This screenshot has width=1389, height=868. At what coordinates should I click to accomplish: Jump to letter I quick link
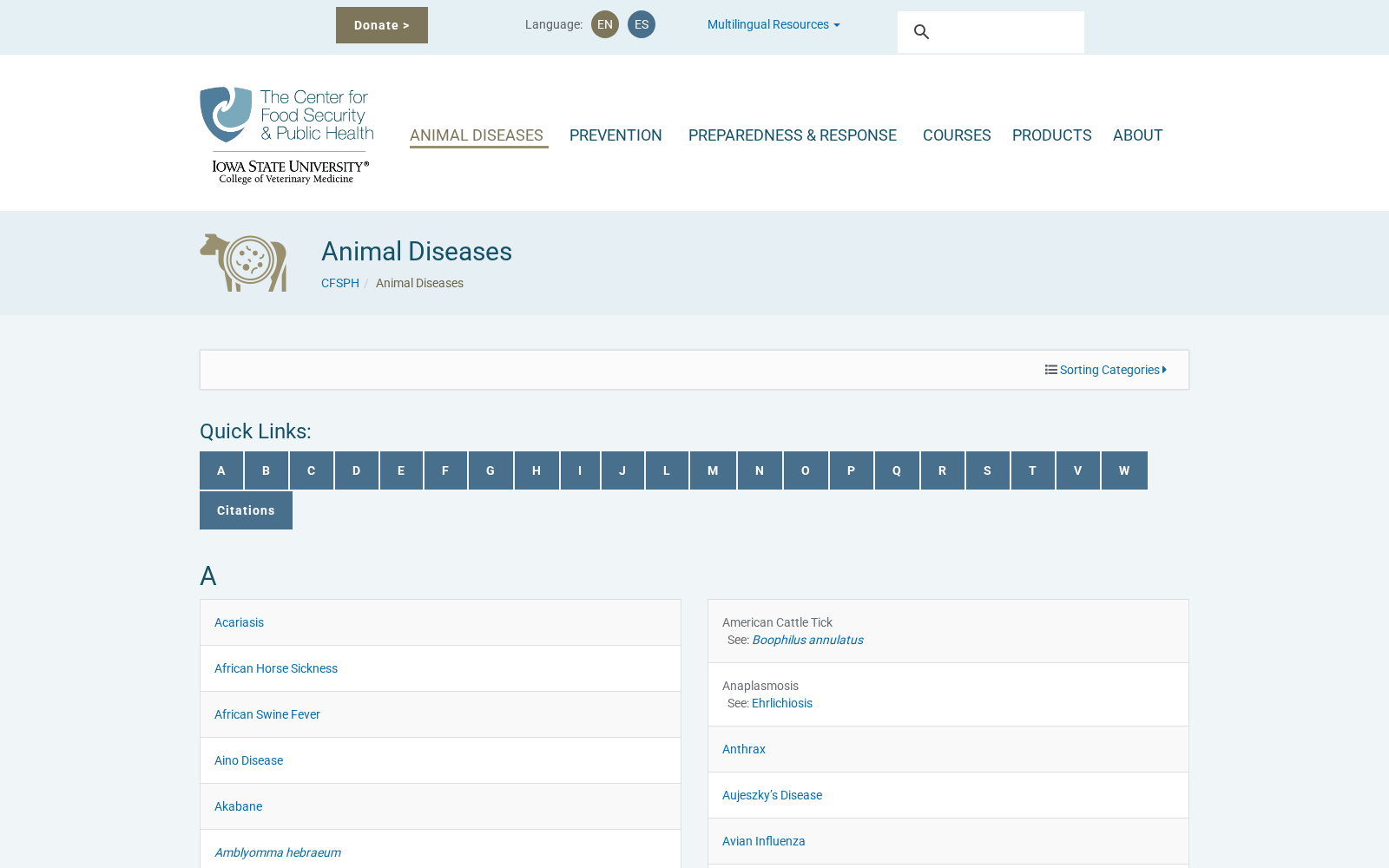pyautogui.click(x=580, y=470)
